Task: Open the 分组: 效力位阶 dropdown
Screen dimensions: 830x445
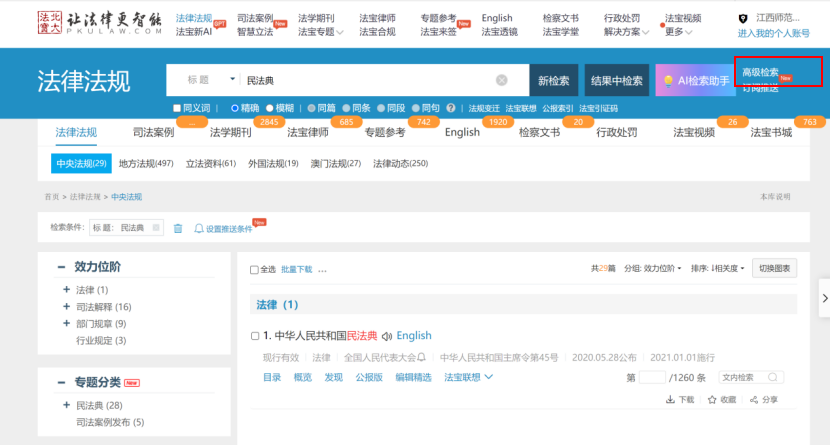Action: click(652, 268)
